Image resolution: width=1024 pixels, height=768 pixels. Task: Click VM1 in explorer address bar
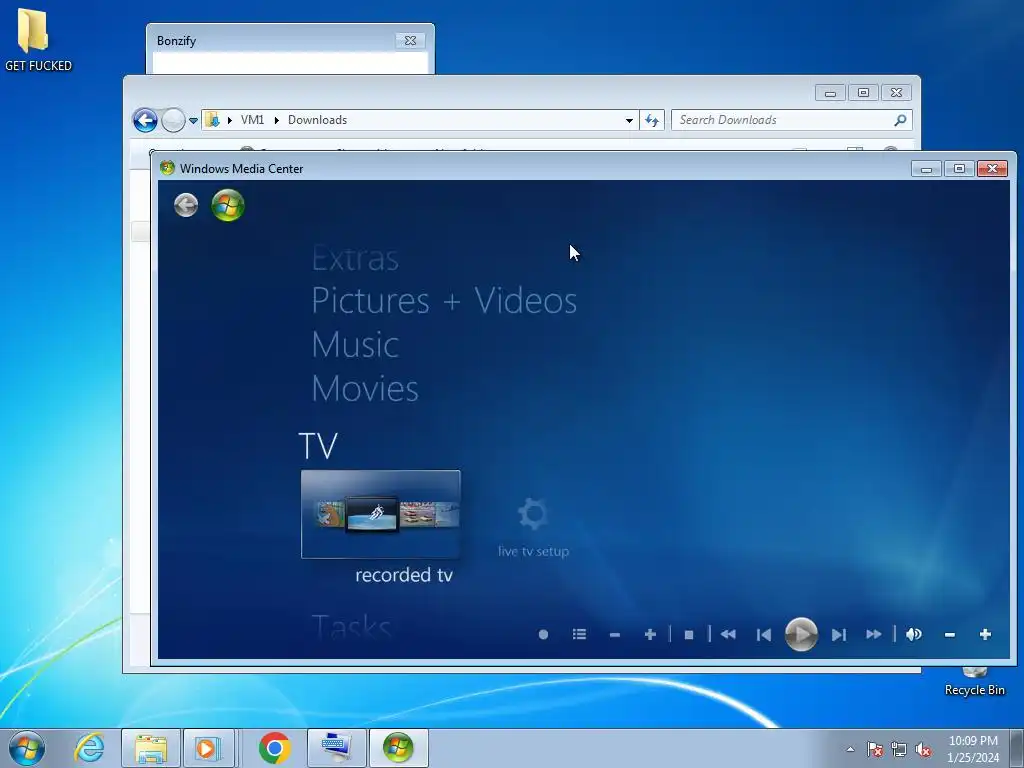[252, 120]
